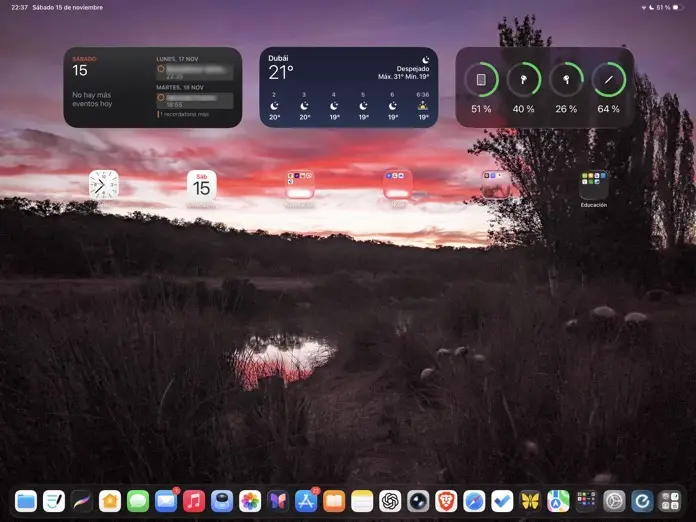Viewport: 696px width, 522px height.
Task: Open Mail with the unread badge
Action: (166, 501)
